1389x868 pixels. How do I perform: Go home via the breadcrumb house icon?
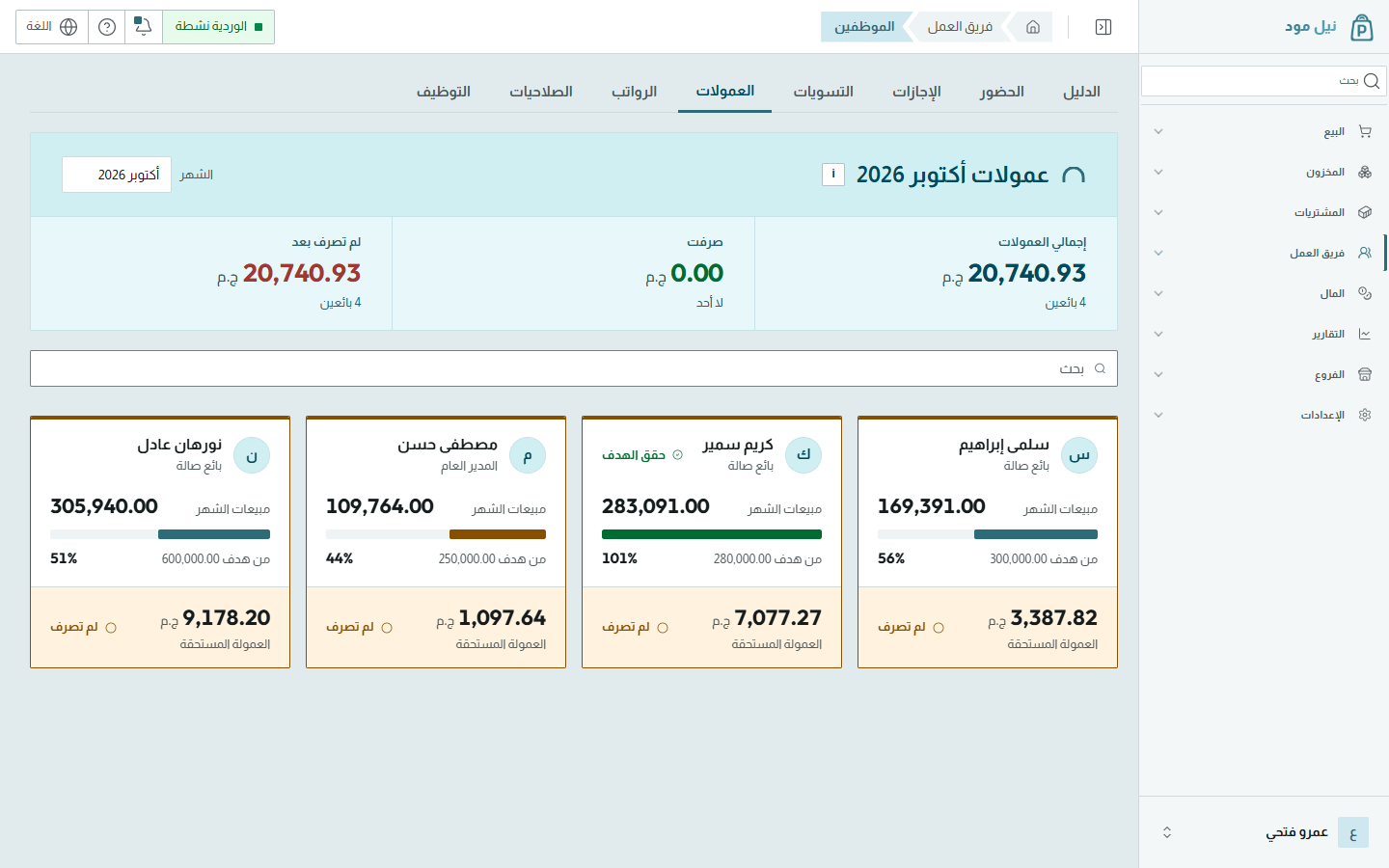click(x=1033, y=27)
